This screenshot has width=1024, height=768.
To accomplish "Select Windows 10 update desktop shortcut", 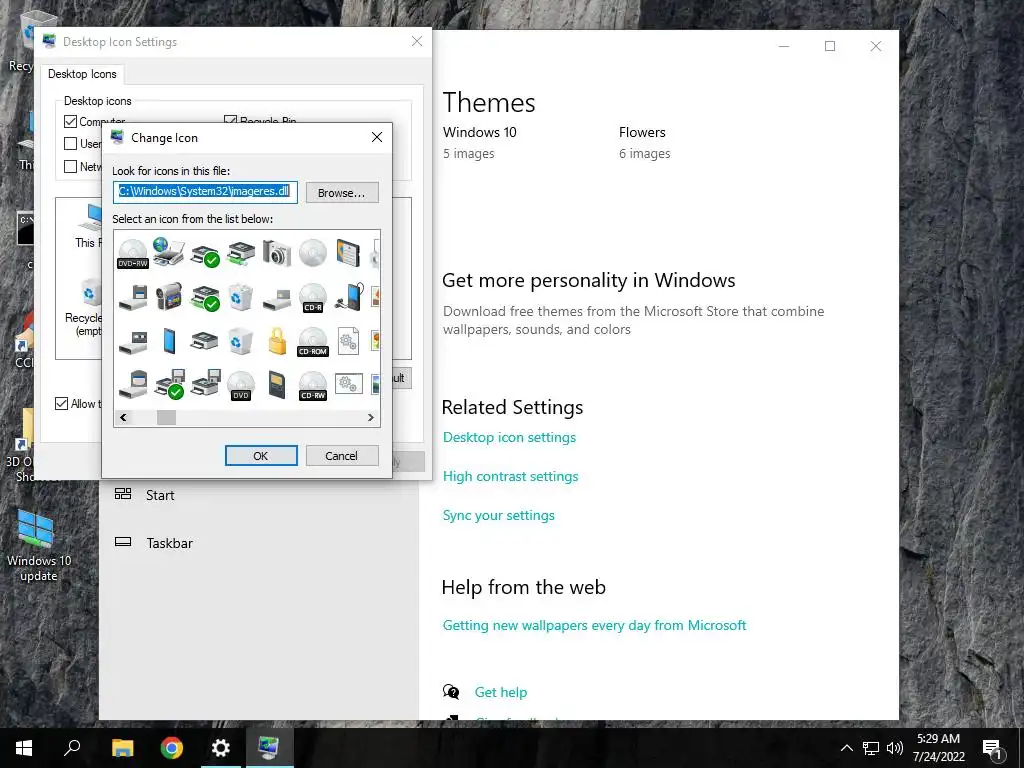I will (x=38, y=545).
